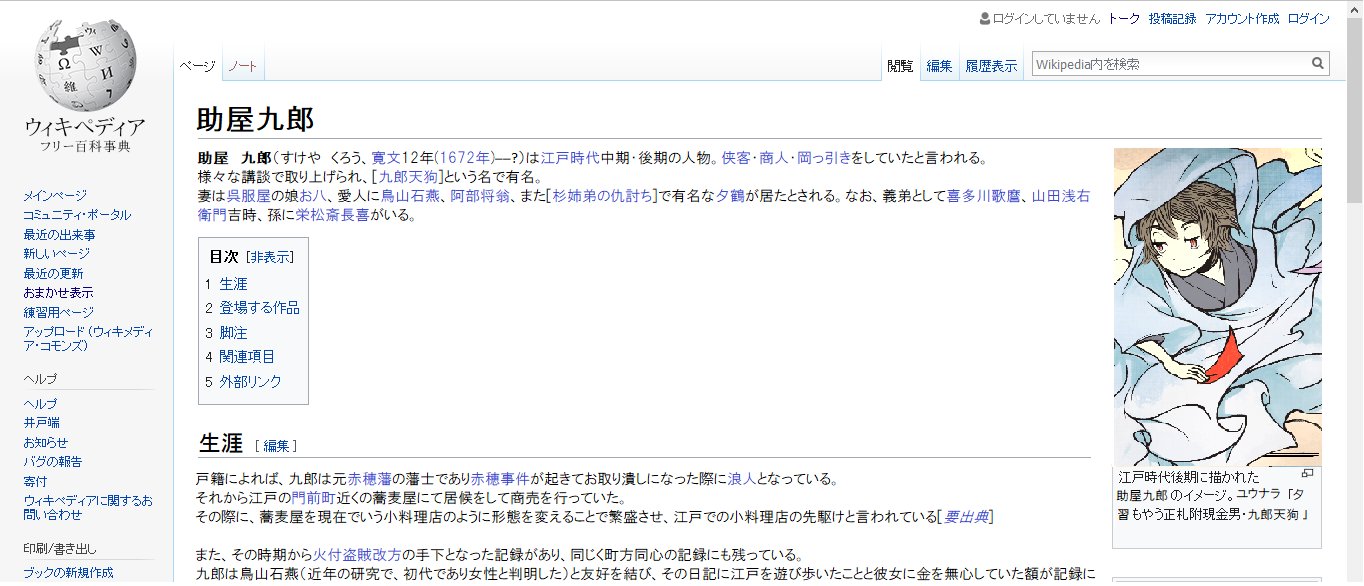Open the ヘルプ link under help section
The height and width of the screenshot is (586, 1364).
click(x=40, y=403)
